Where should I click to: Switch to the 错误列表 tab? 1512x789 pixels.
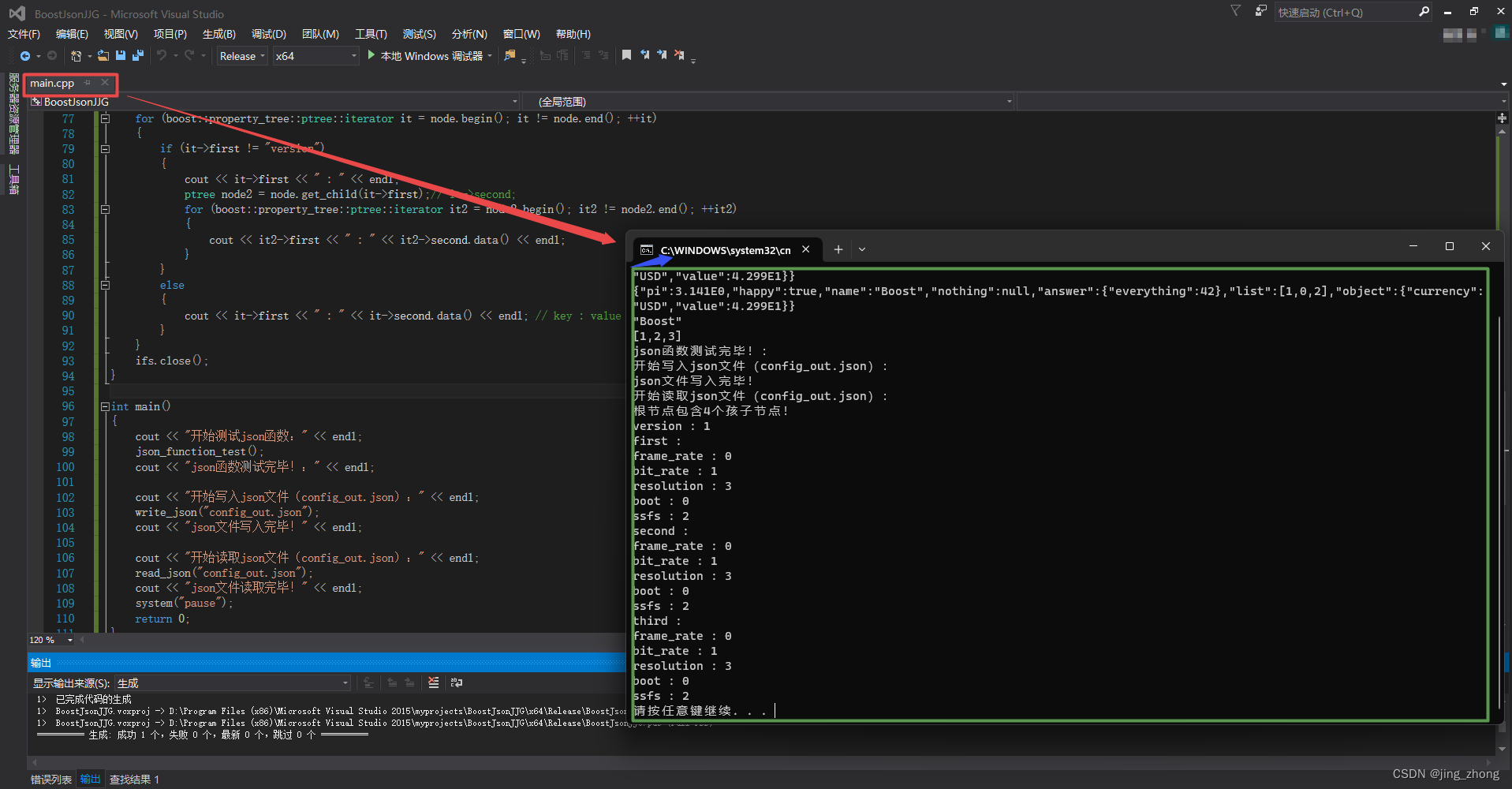pyautogui.click(x=50, y=779)
